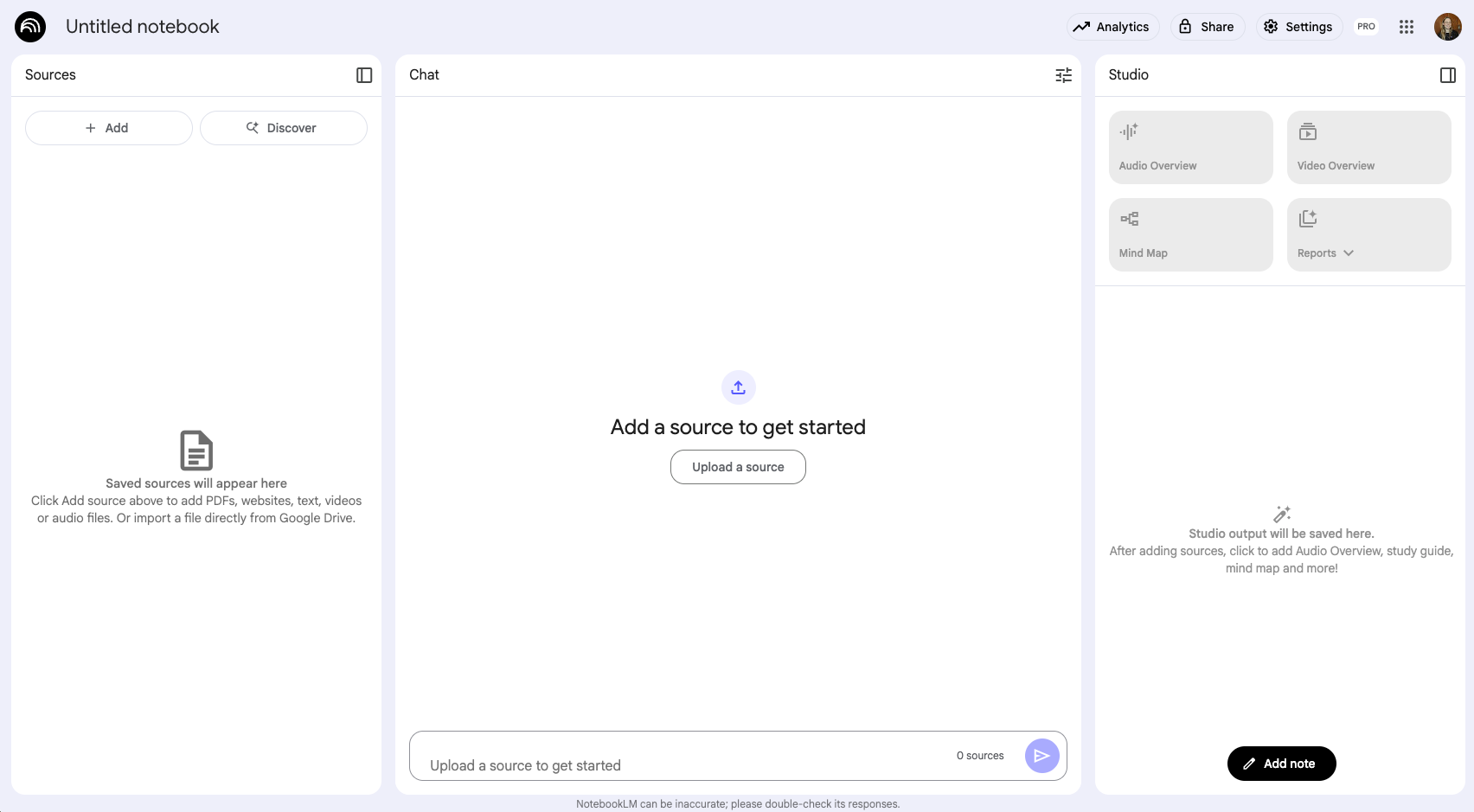Open notebook Analytics

pyautogui.click(x=1112, y=27)
